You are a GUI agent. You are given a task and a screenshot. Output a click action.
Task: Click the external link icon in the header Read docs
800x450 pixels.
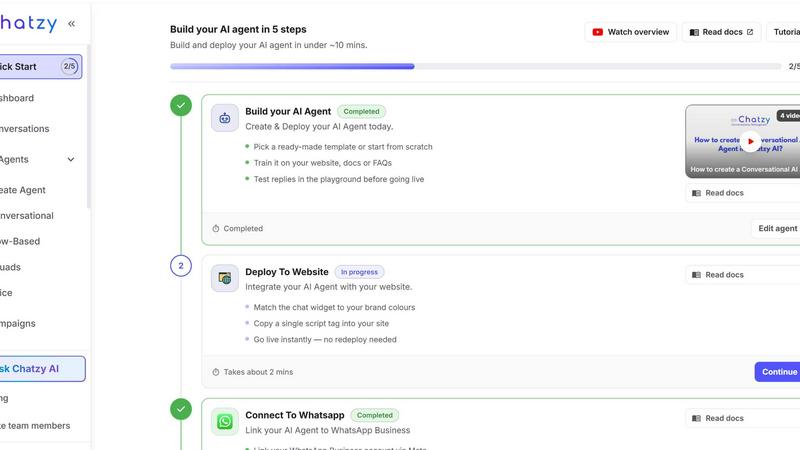[x=749, y=32]
